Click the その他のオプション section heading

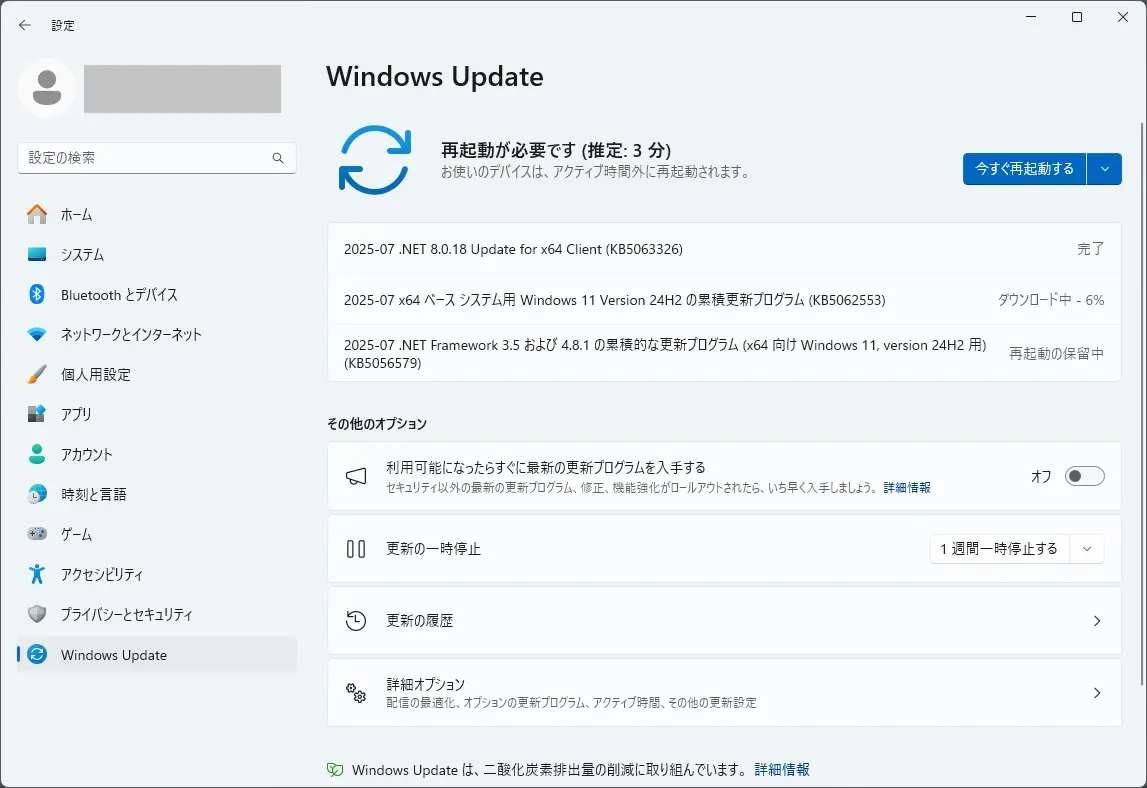[377, 424]
